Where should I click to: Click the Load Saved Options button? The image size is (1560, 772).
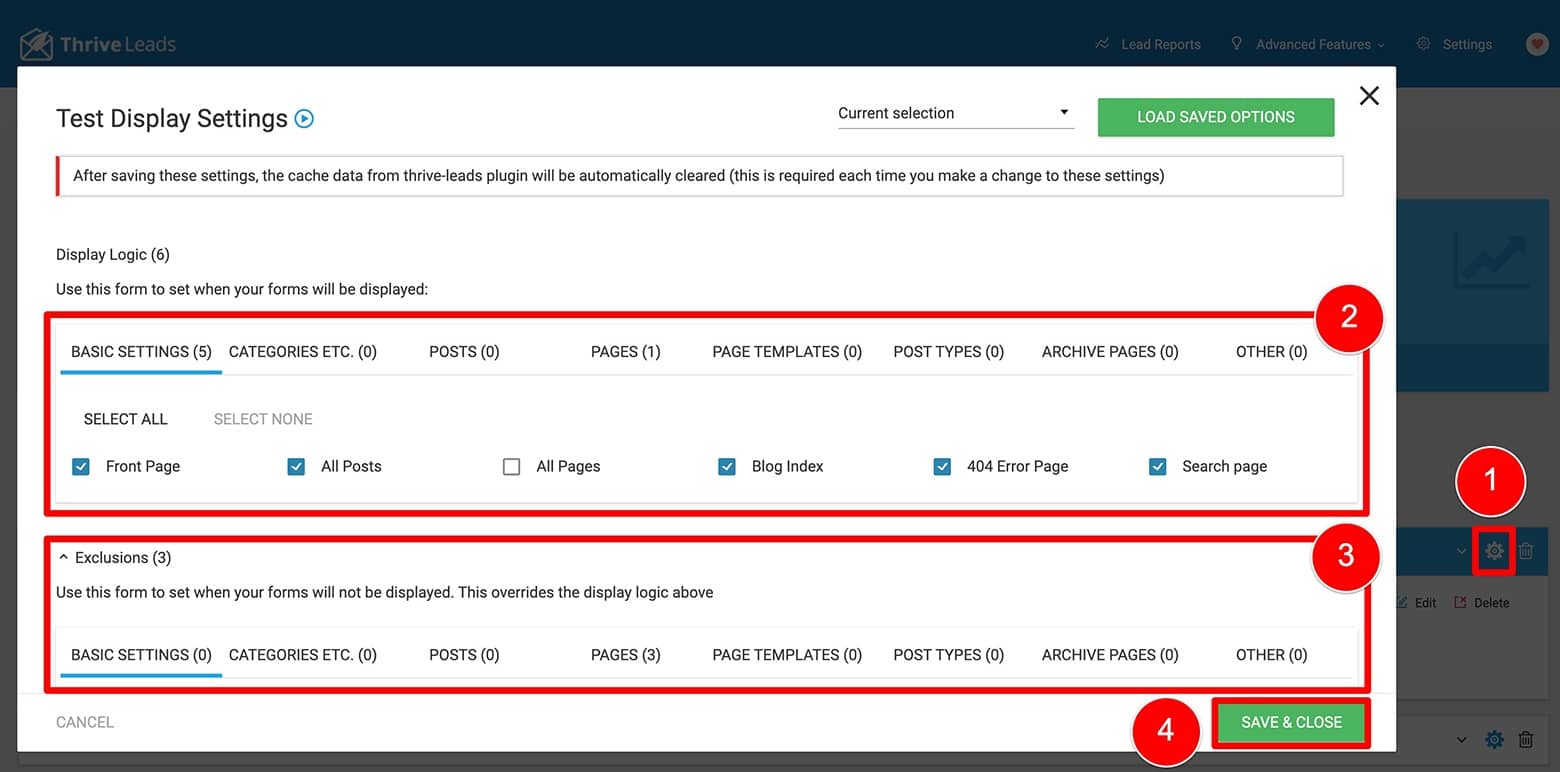pos(1215,117)
